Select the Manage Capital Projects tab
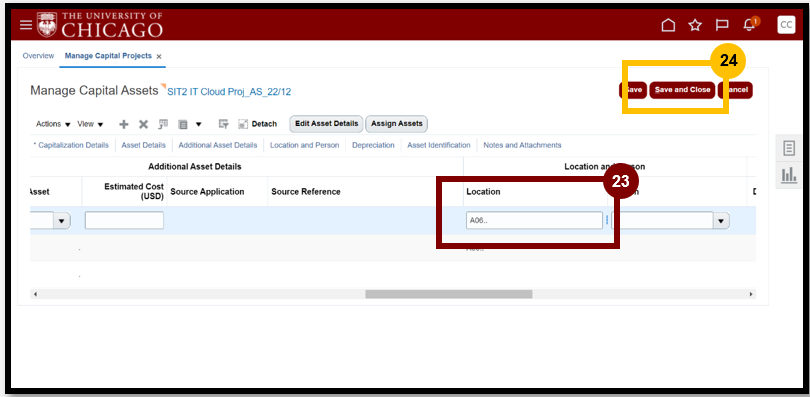This screenshot has height=397, width=810. (x=108, y=56)
